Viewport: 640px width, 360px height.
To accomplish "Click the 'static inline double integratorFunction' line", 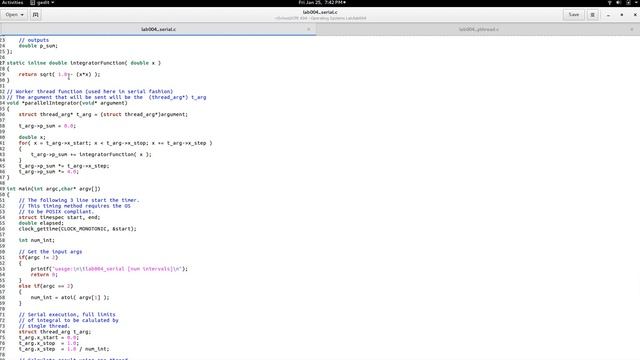I will (84, 63).
